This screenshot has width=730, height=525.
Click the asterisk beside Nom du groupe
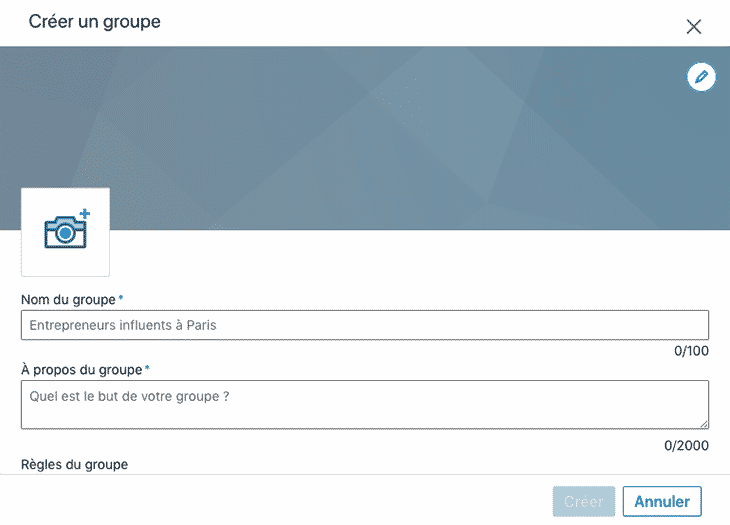tap(121, 299)
